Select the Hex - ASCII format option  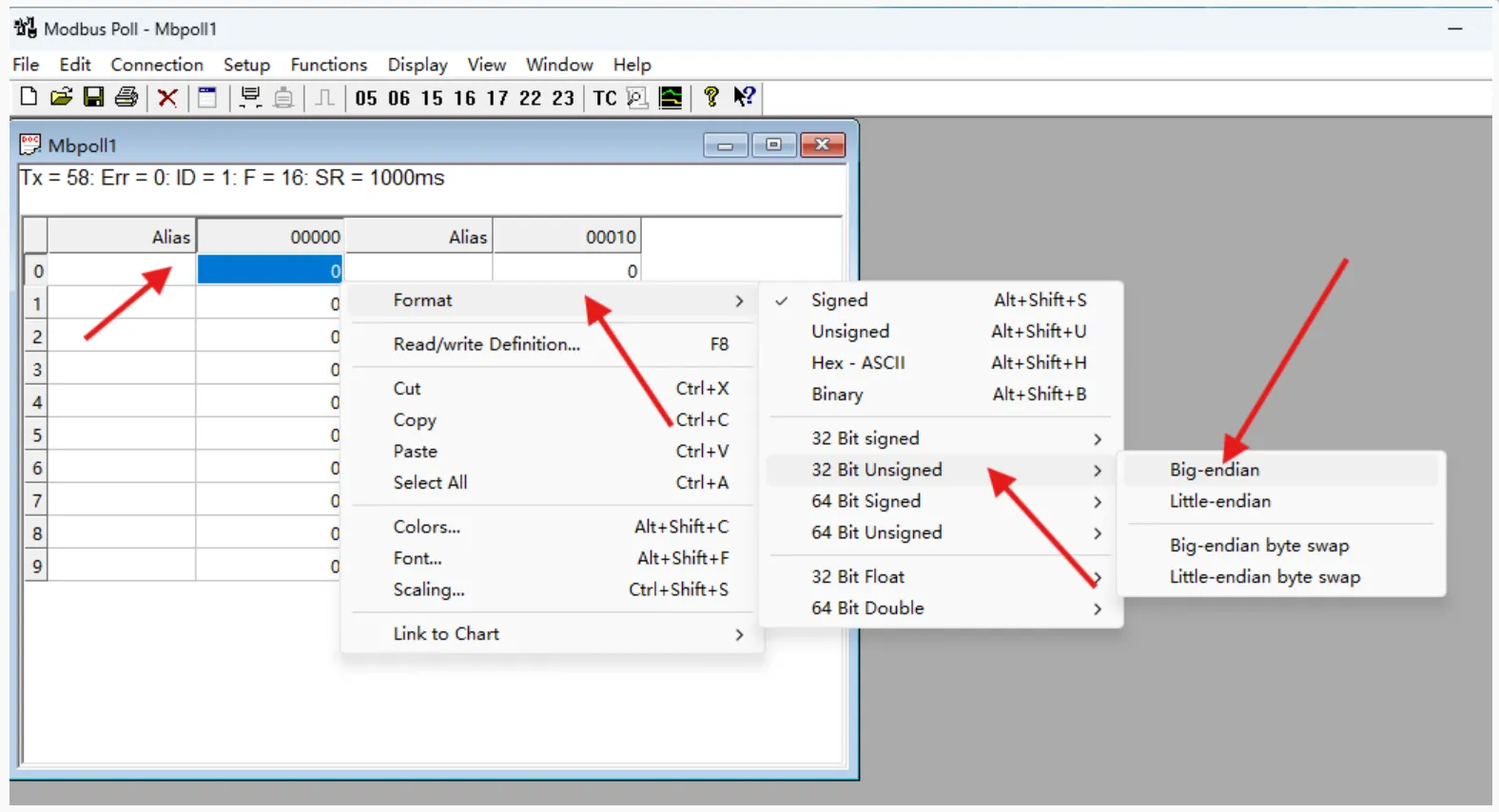point(941,362)
